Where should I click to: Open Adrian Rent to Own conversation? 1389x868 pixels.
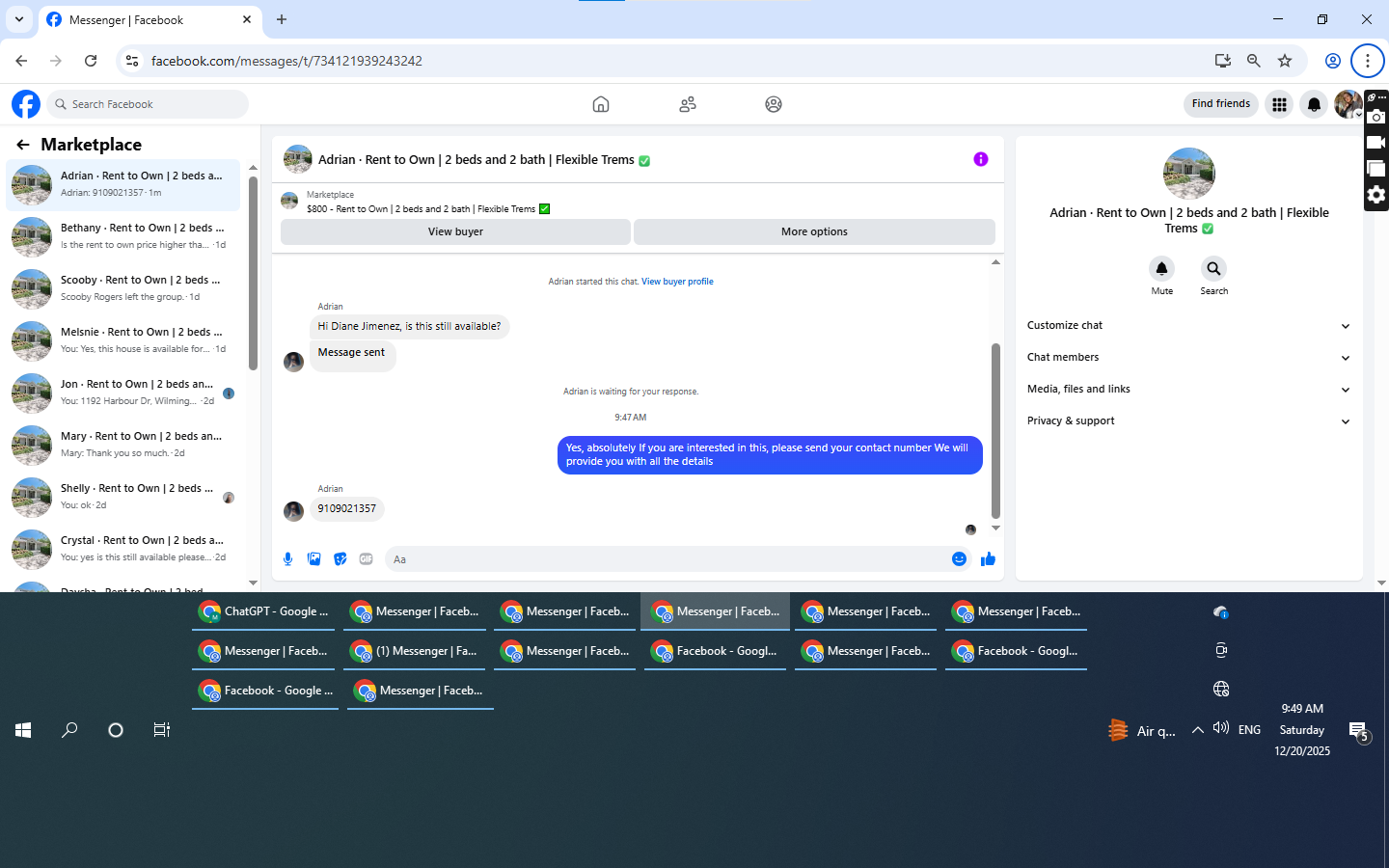click(123, 184)
